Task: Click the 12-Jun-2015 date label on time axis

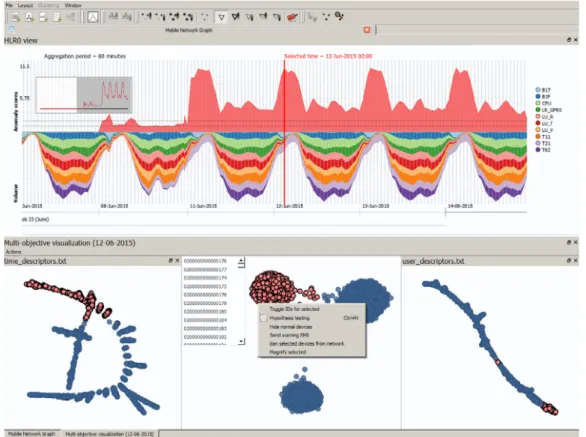Action: pyautogui.click(x=289, y=206)
